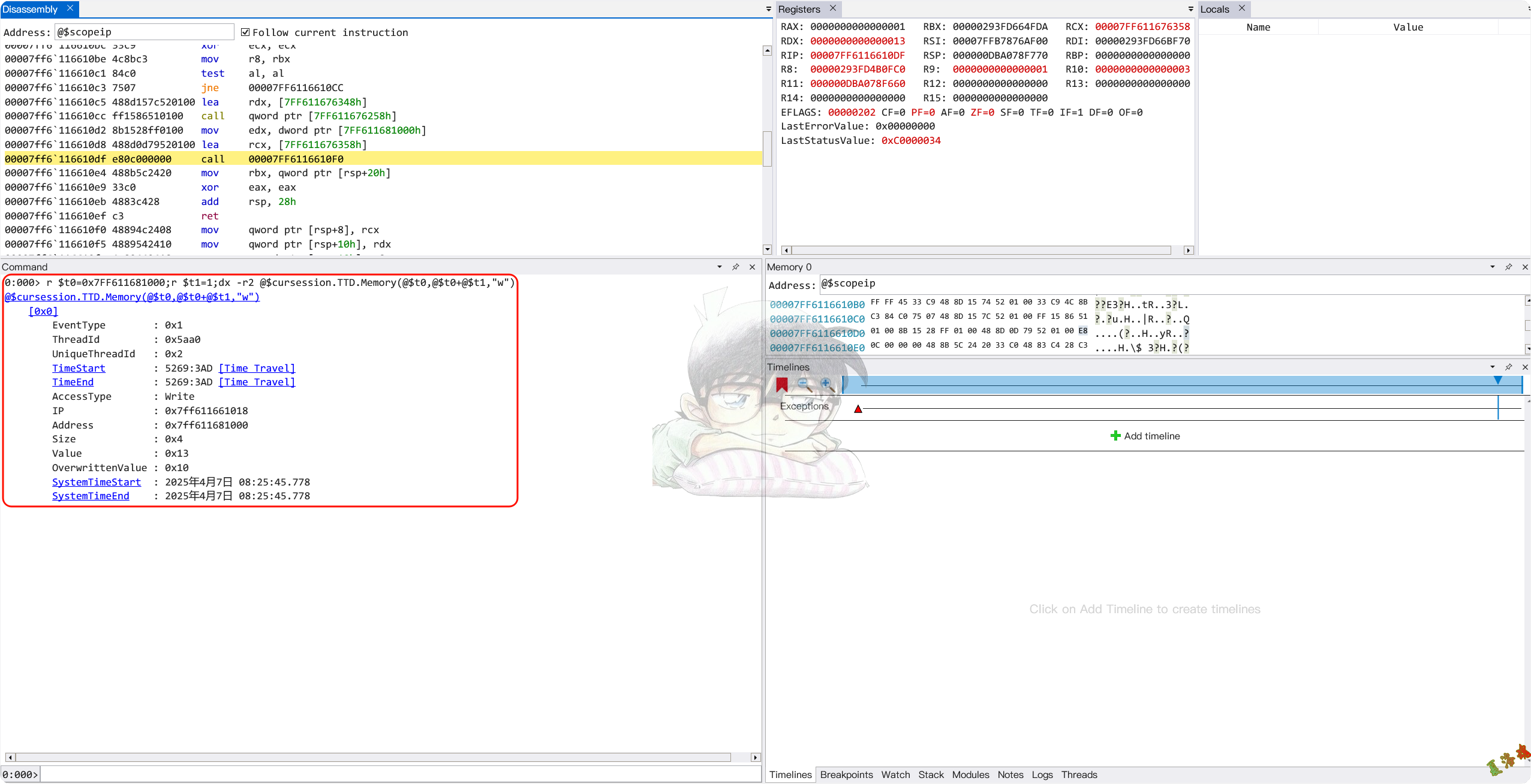Open the SystemTimeStart link
Image resolution: width=1531 pixels, height=784 pixels.
tap(95, 482)
